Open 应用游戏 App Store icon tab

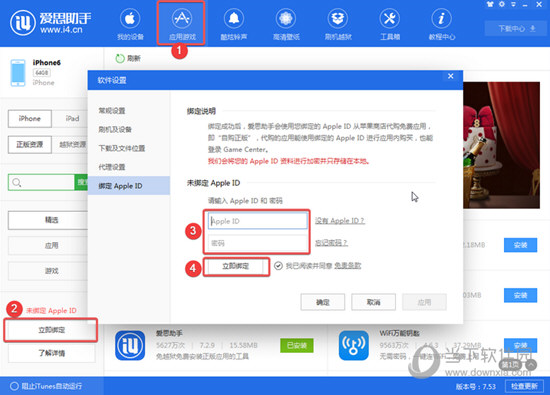(x=181, y=25)
